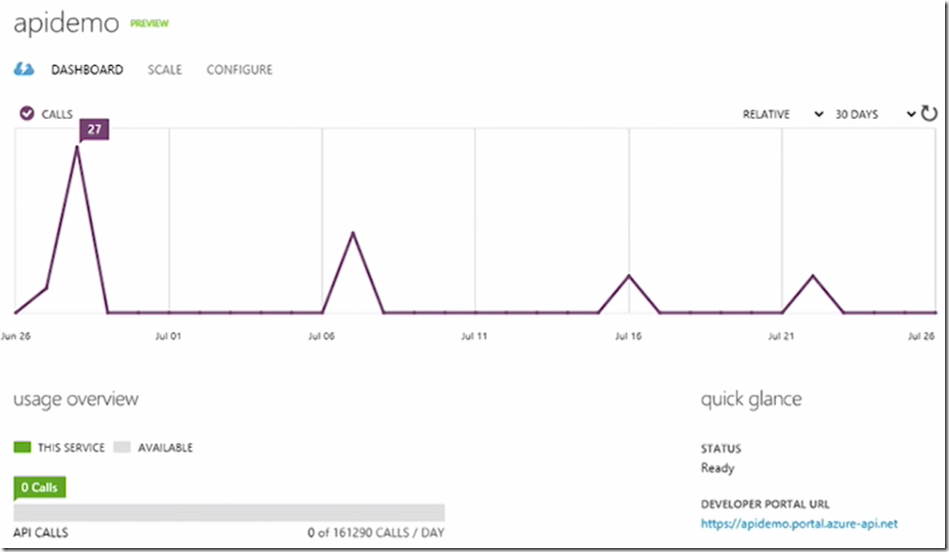Viewport: 949px width, 552px height.
Task: Click the Jul 26 axis label
Action: [921, 336]
